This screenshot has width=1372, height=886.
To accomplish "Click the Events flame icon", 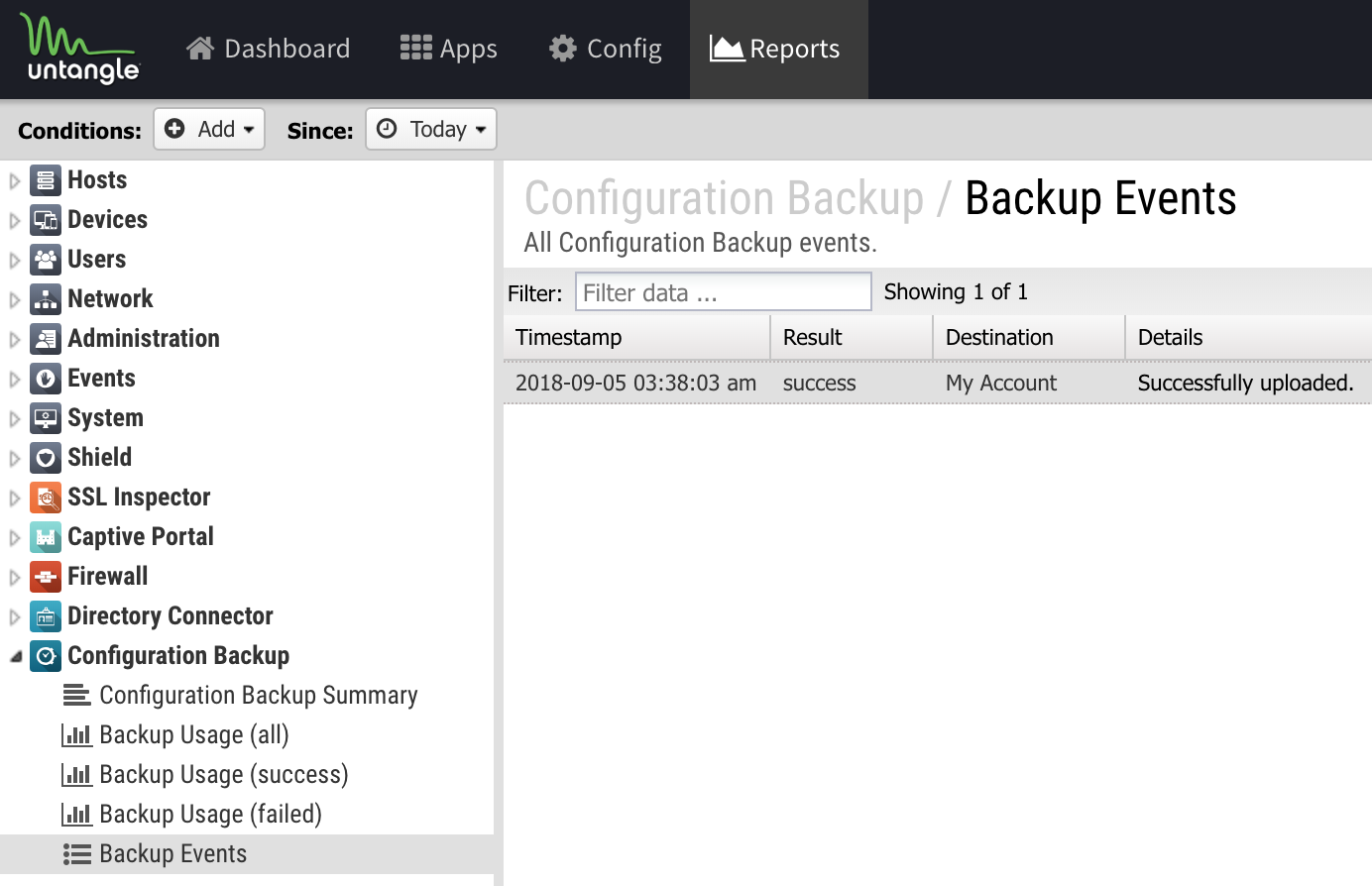I will tap(46, 379).
